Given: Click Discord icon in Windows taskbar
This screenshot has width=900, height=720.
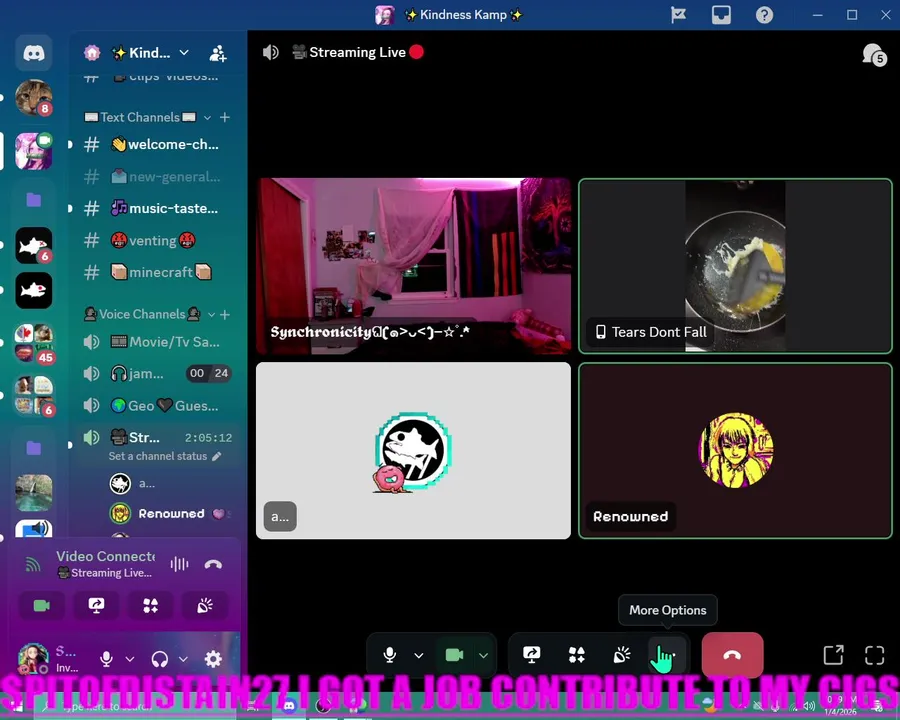Looking at the screenshot, I should tap(289, 707).
